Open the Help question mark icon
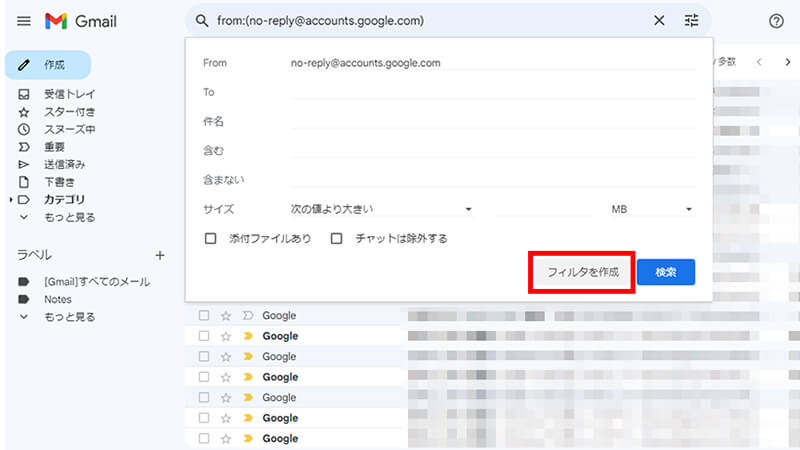Image resolution: width=800 pixels, height=450 pixels. click(776, 21)
